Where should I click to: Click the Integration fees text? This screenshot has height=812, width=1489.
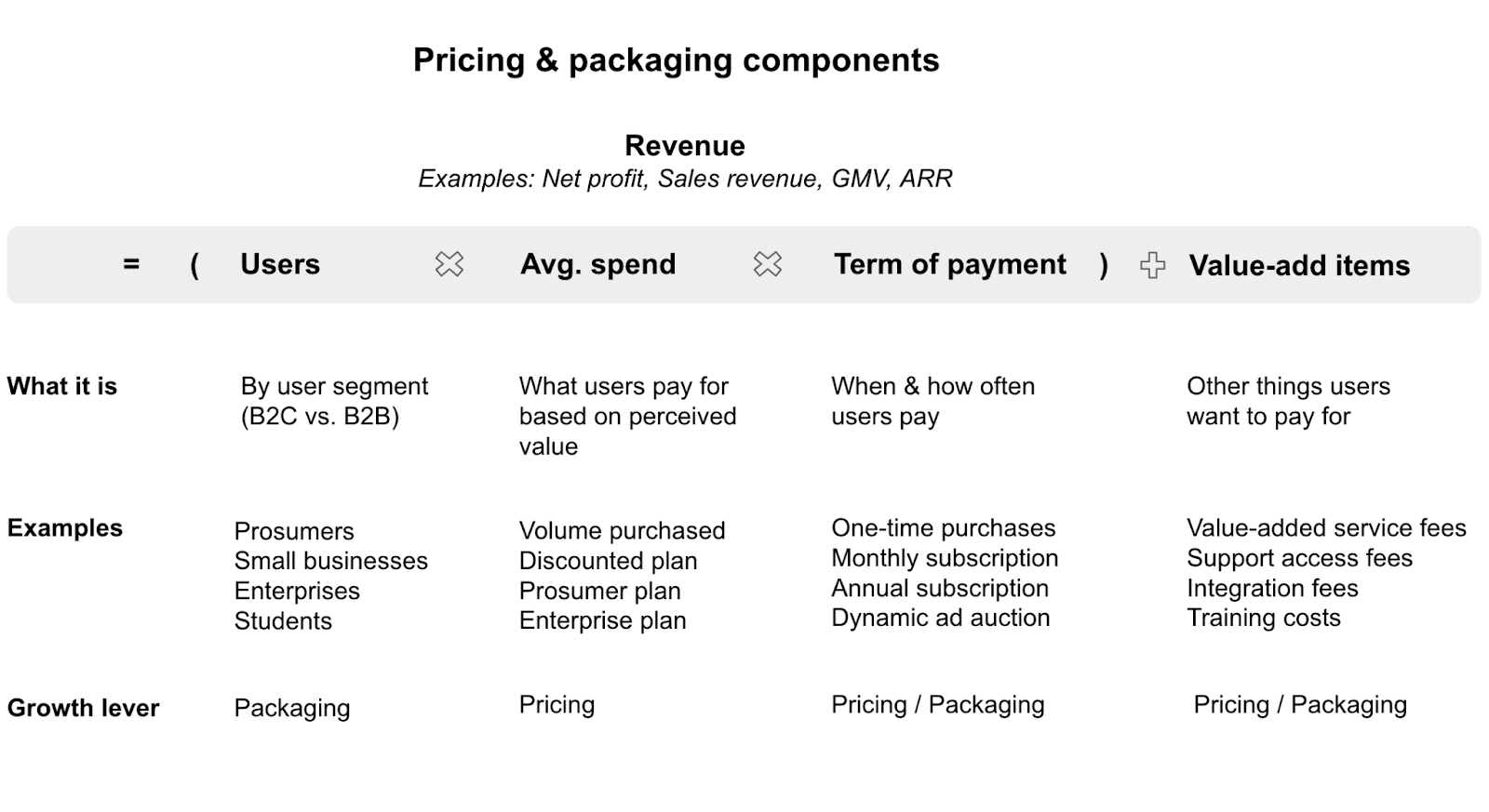point(1272,588)
